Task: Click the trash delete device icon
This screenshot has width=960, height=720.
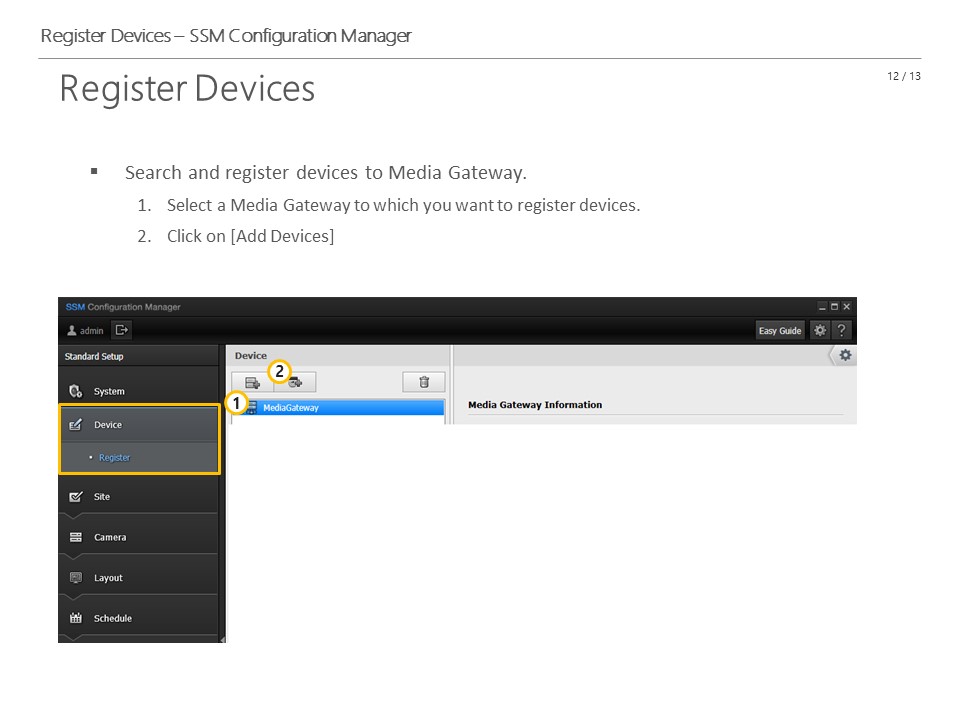Action: point(424,382)
